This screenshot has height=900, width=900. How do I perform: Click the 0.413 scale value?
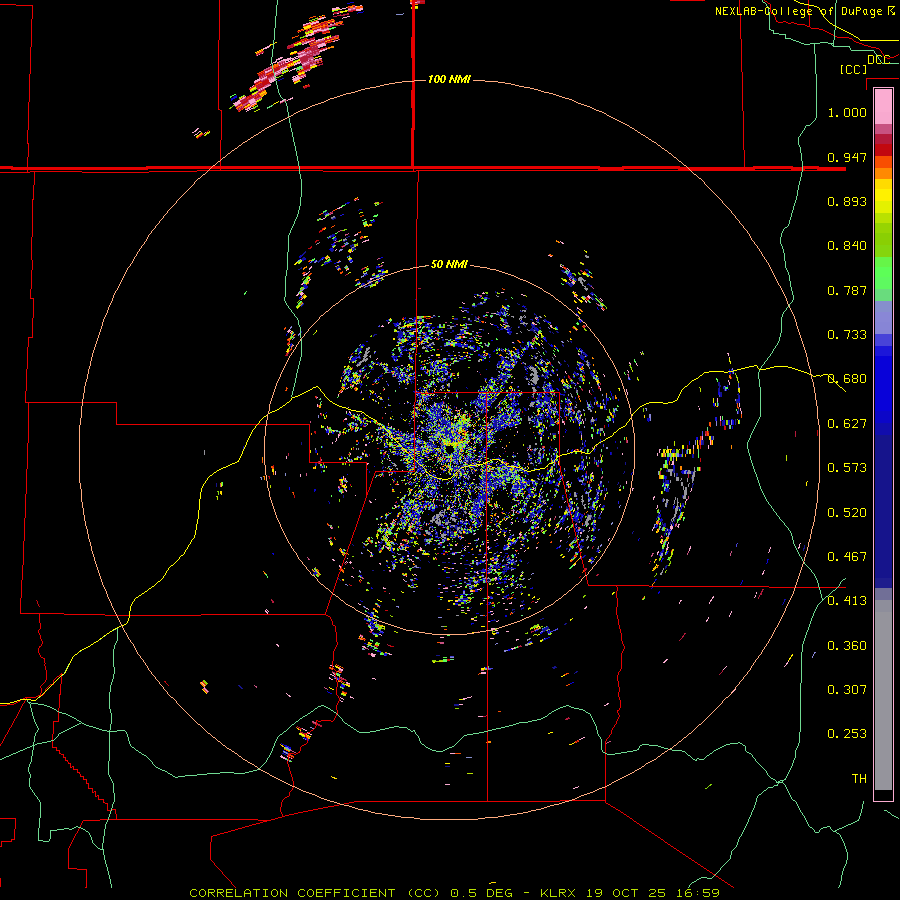click(x=847, y=601)
